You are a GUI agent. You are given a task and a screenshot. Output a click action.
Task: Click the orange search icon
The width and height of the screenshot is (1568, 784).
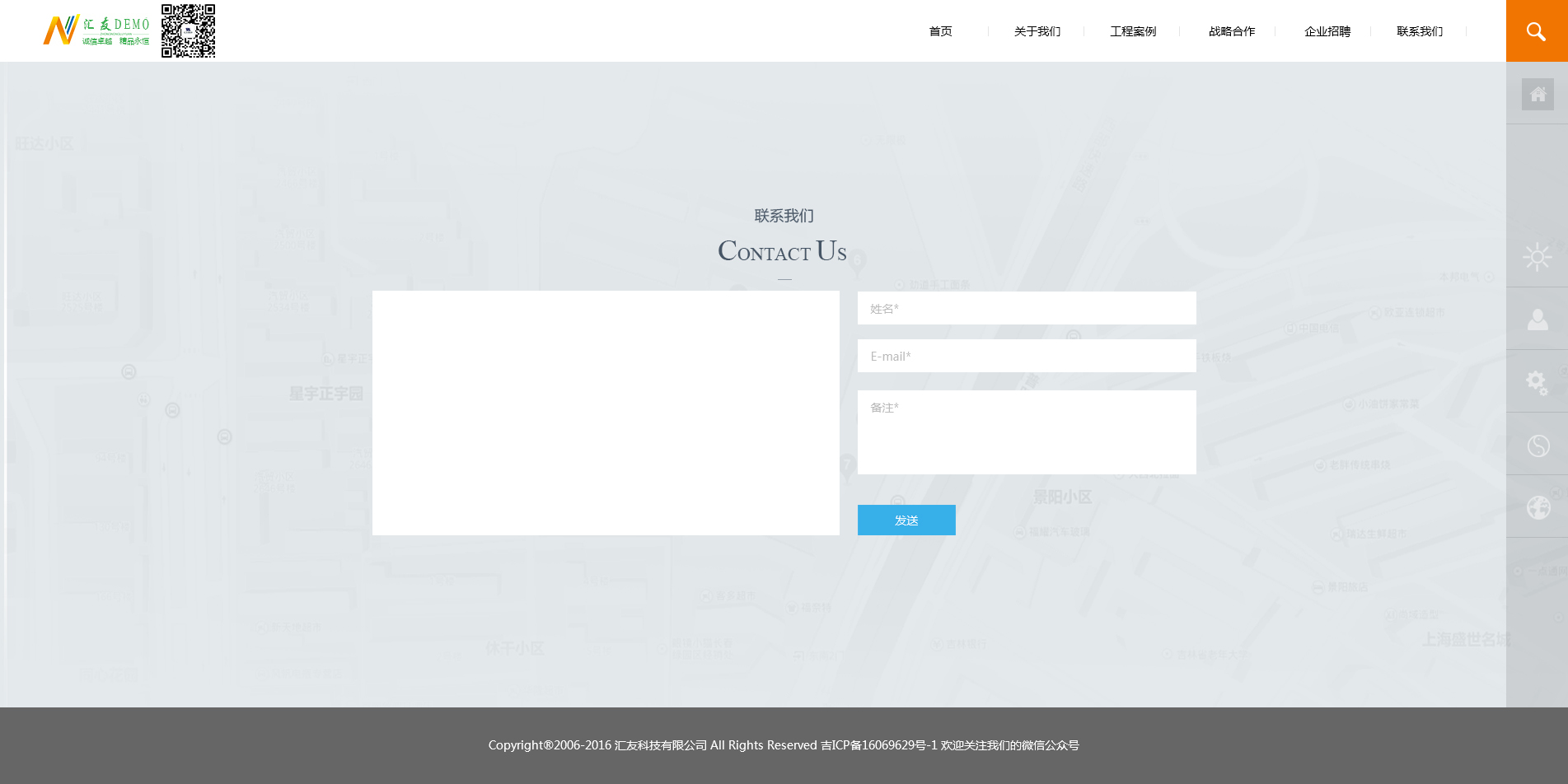[1536, 31]
